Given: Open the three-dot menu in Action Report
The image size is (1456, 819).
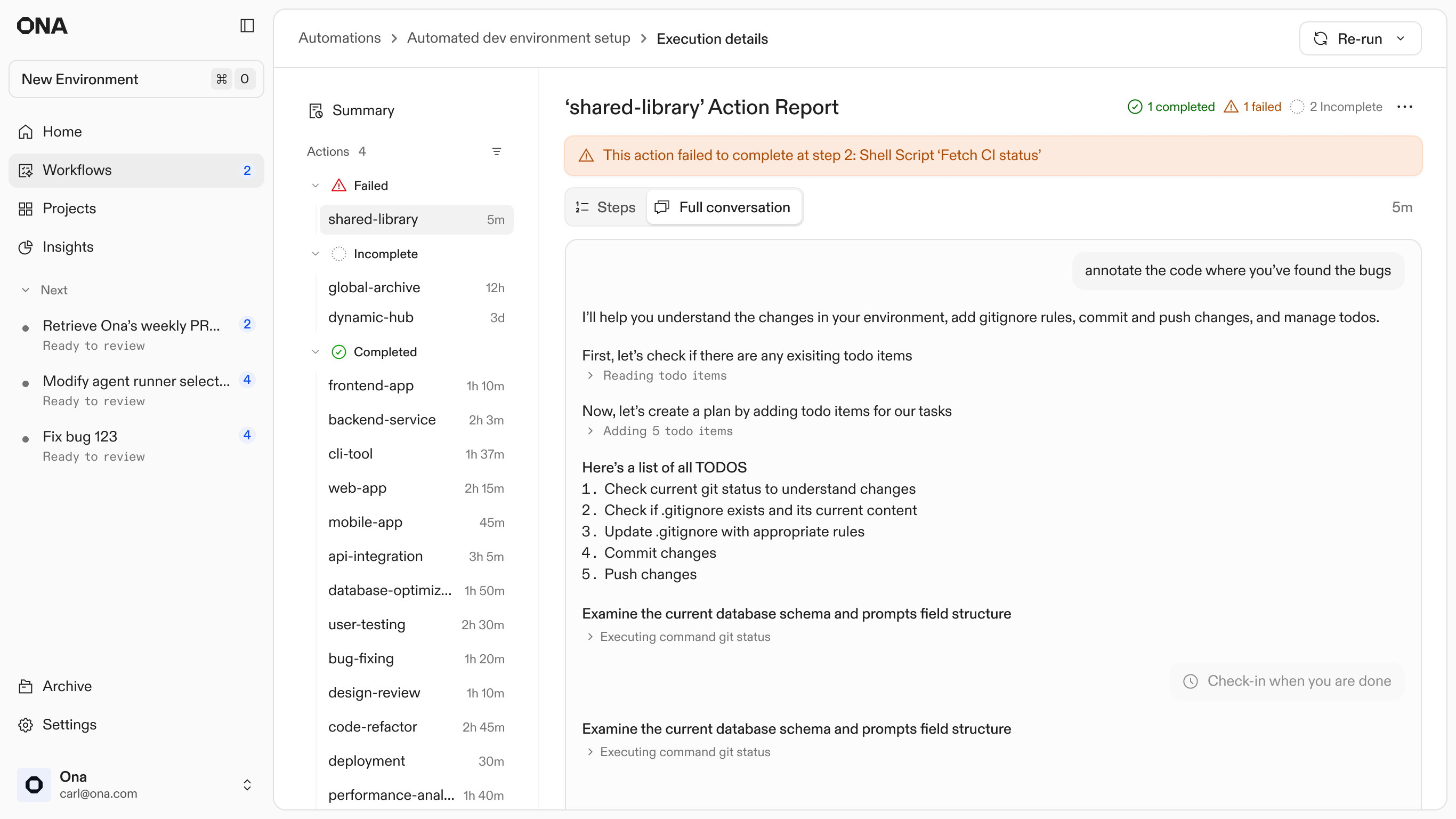Looking at the screenshot, I should coord(1404,107).
